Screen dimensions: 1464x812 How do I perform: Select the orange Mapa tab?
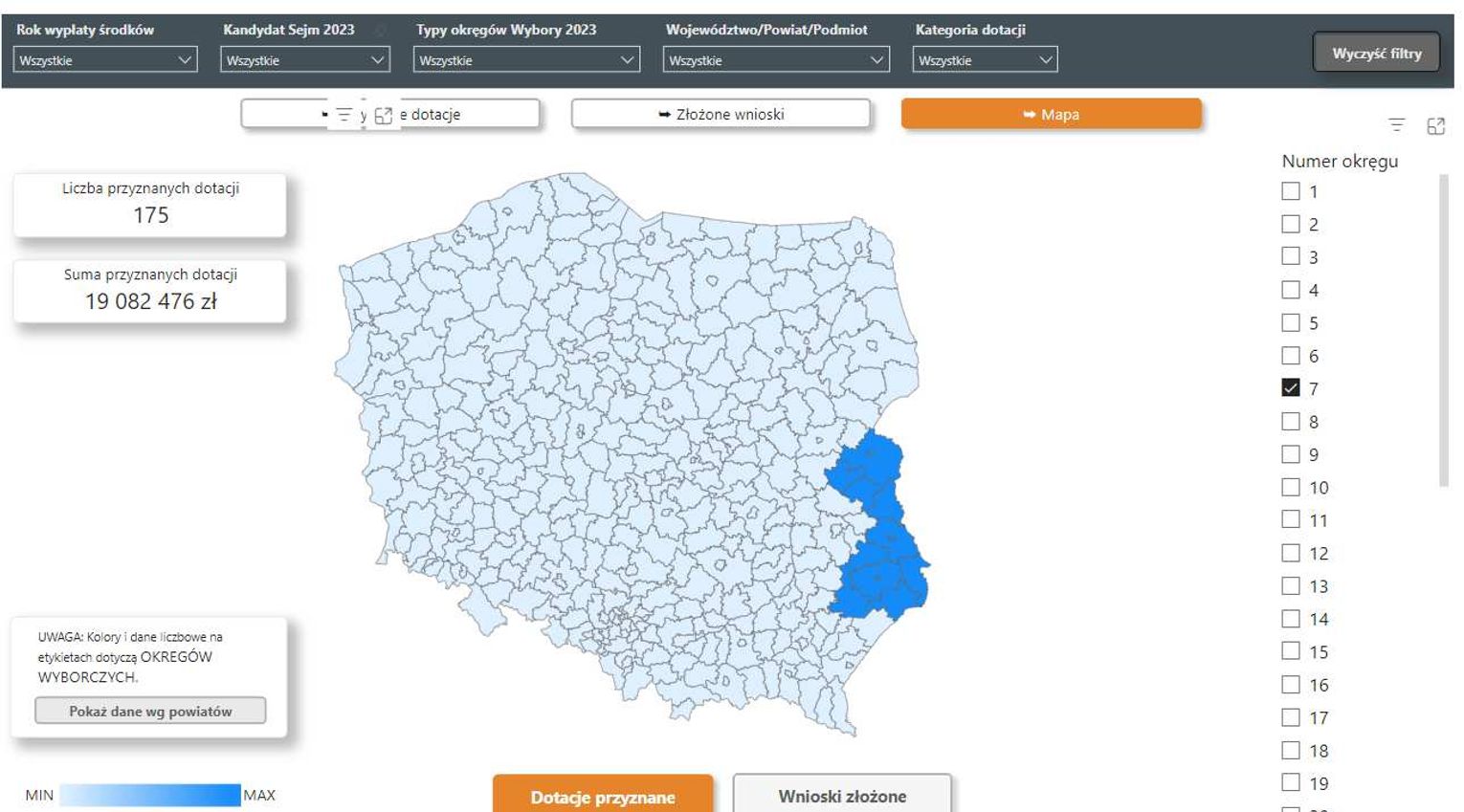coord(1050,115)
